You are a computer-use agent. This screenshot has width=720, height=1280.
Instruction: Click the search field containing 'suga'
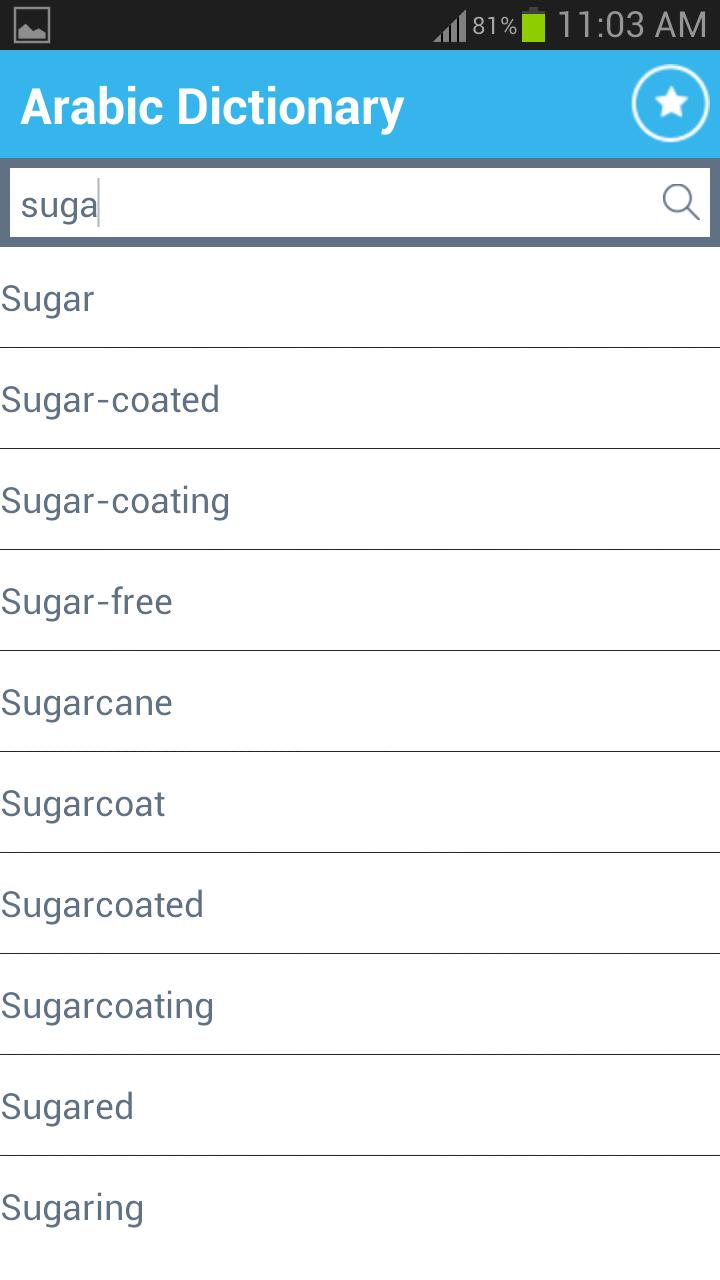[x=360, y=202]
